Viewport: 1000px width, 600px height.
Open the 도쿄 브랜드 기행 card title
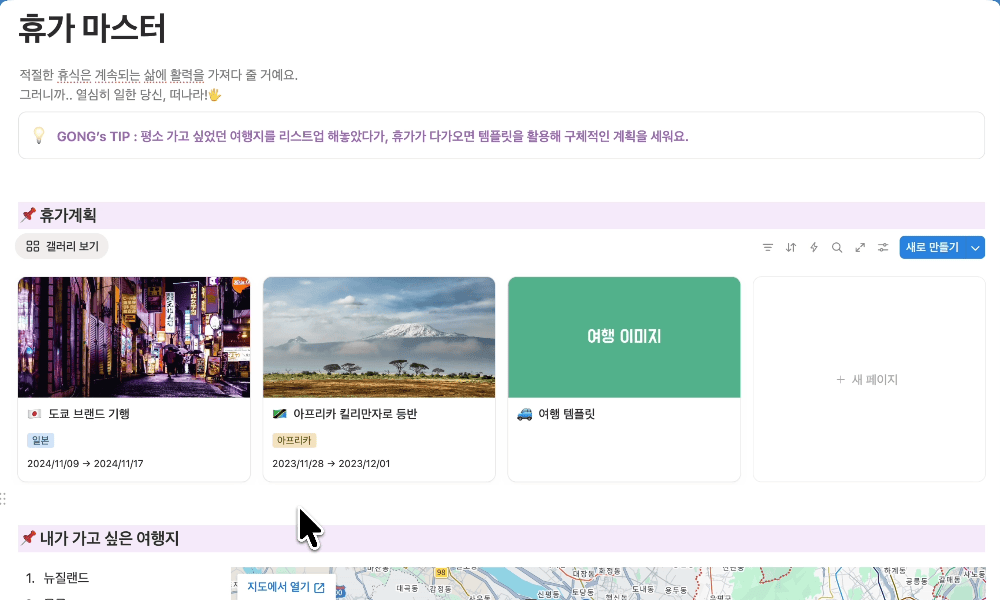pos(89,414)
